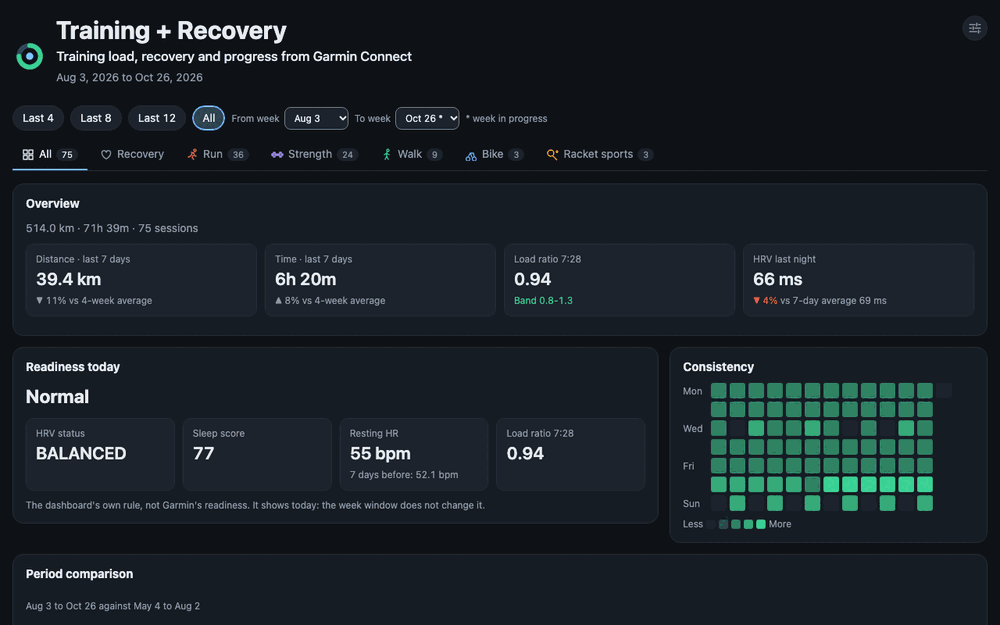
Task: Switch to the Racket sports tab
Action: click(599, 154)
